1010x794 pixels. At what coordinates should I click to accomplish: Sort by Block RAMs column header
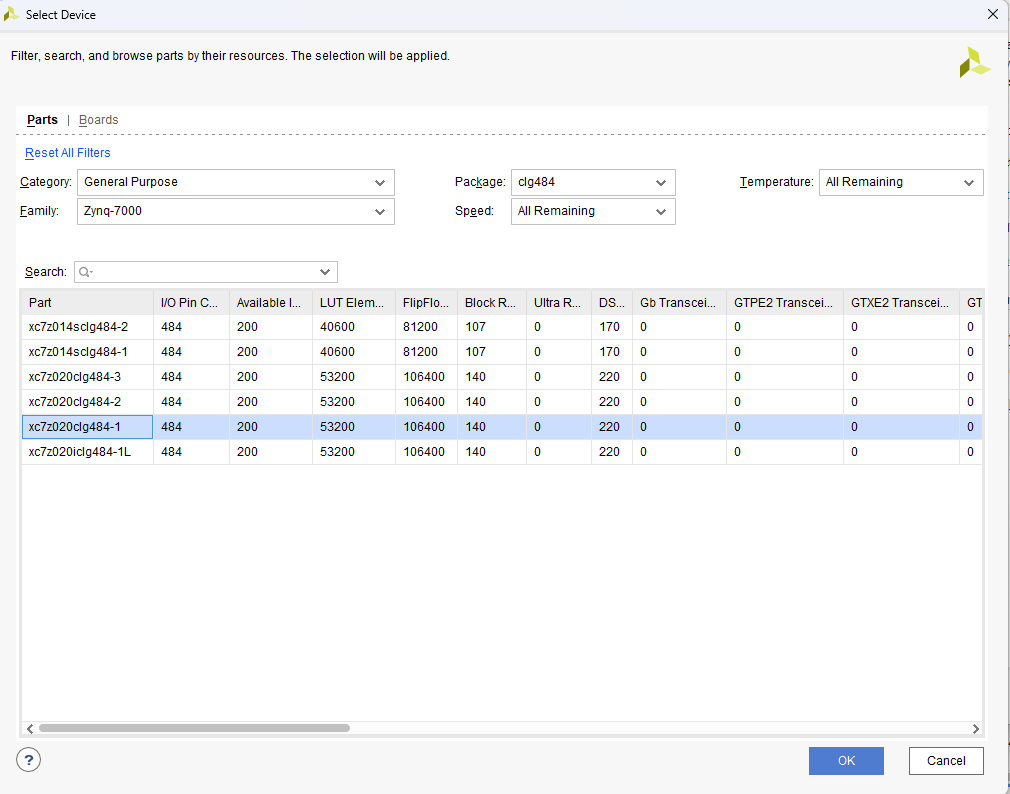click(492, 303)
